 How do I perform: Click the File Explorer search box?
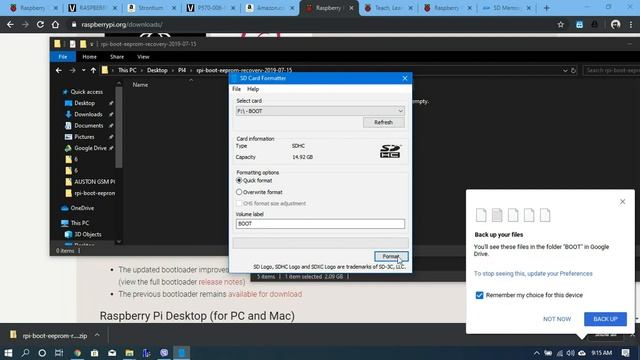(x=611, y=70)
